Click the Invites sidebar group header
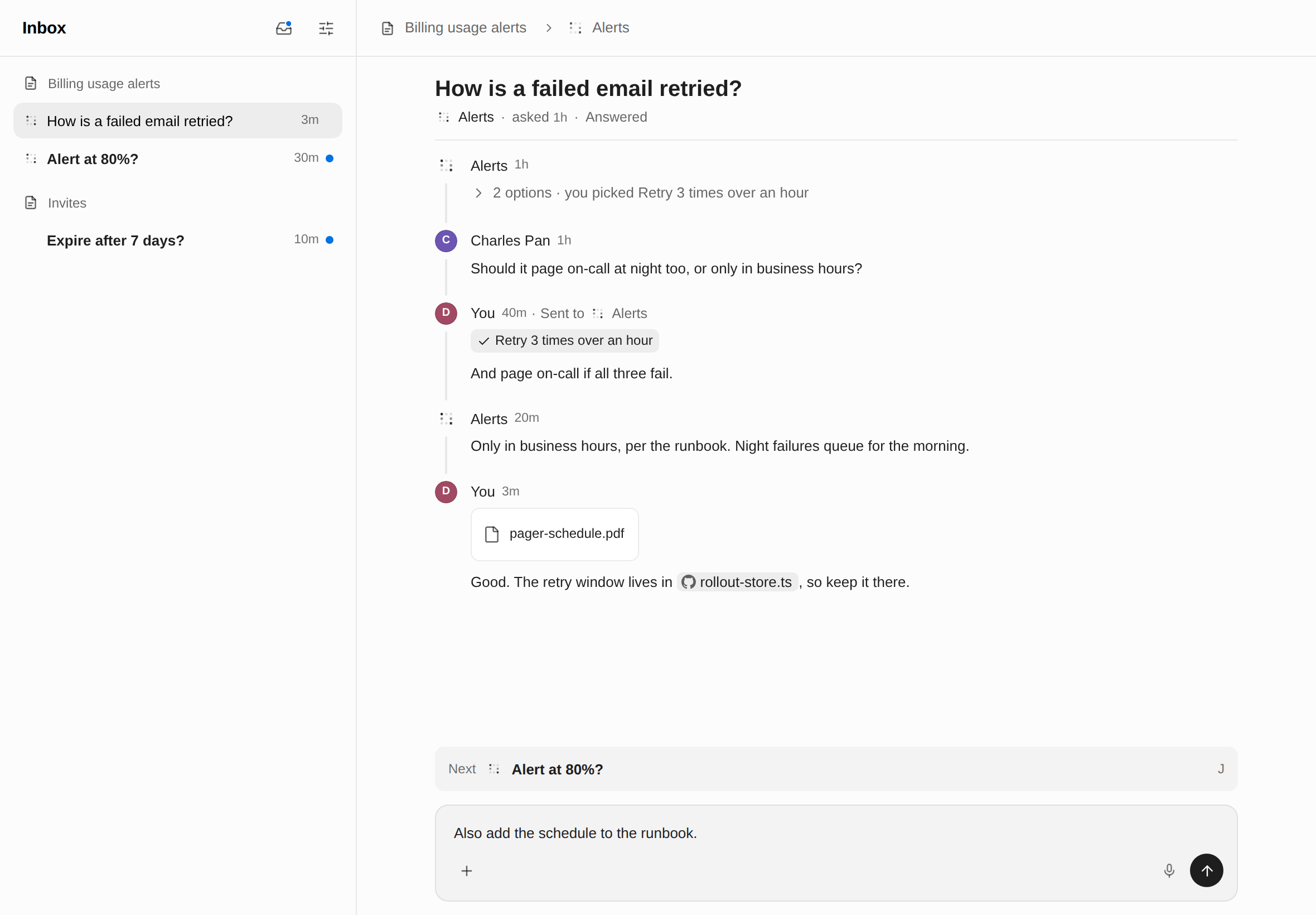Screen dimensions: 1316x915 pos(56,203)
